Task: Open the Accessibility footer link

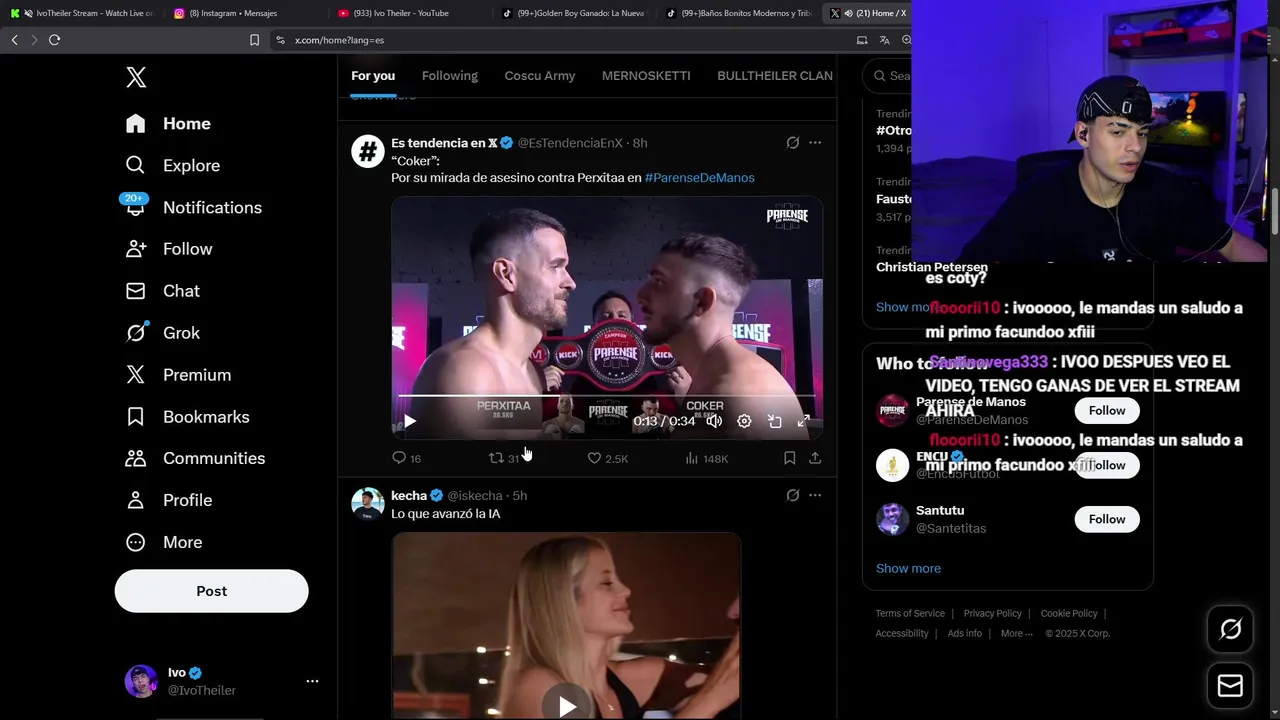Action: click(x=902, y=634)
